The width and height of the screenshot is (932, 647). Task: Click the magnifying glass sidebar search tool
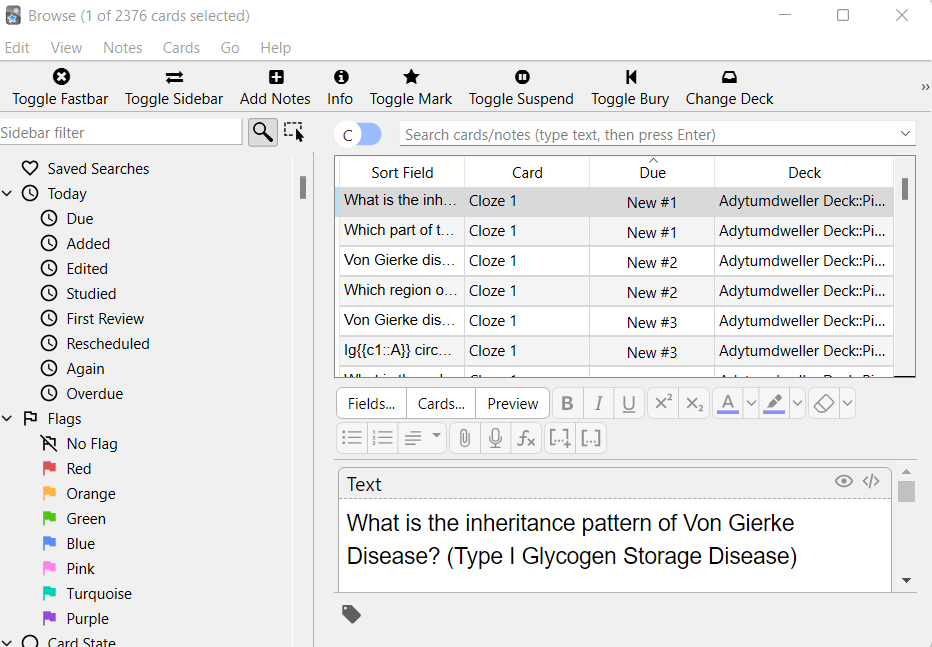(x=262, y=132)
